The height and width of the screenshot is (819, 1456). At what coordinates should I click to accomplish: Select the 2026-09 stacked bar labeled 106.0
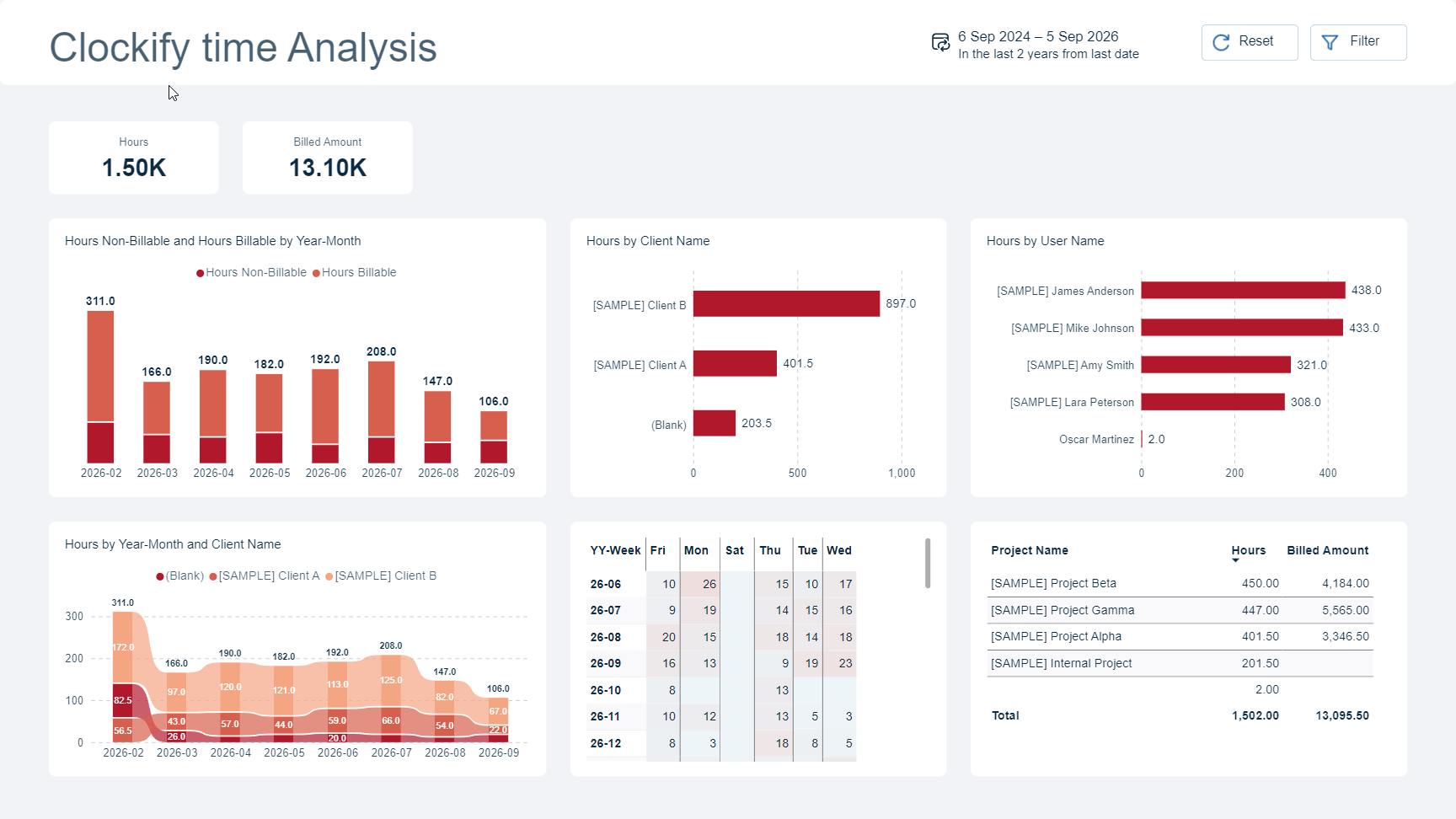pyautogui.click(x=494, y=437)
